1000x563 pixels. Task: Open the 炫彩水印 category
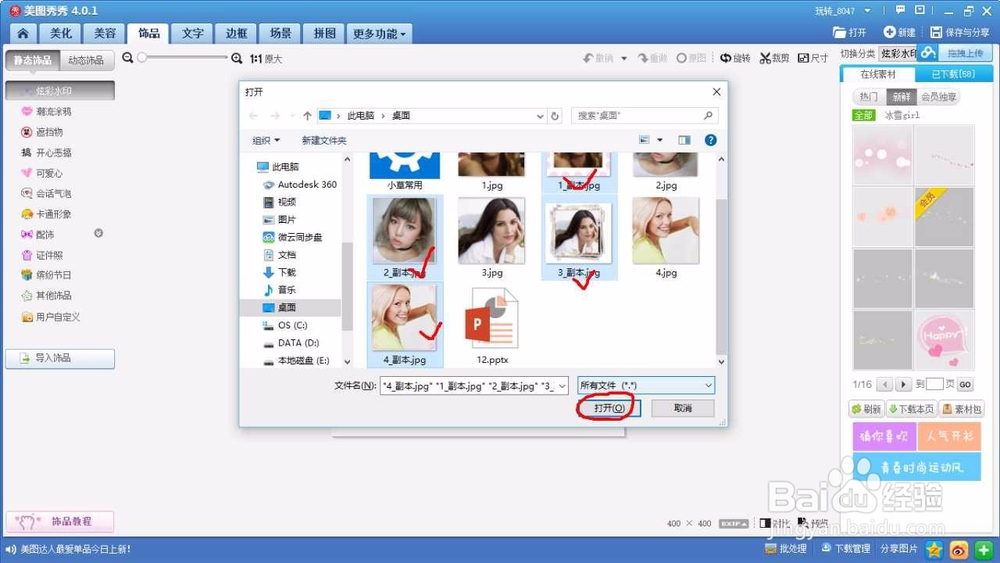click(x=60, y=91)
